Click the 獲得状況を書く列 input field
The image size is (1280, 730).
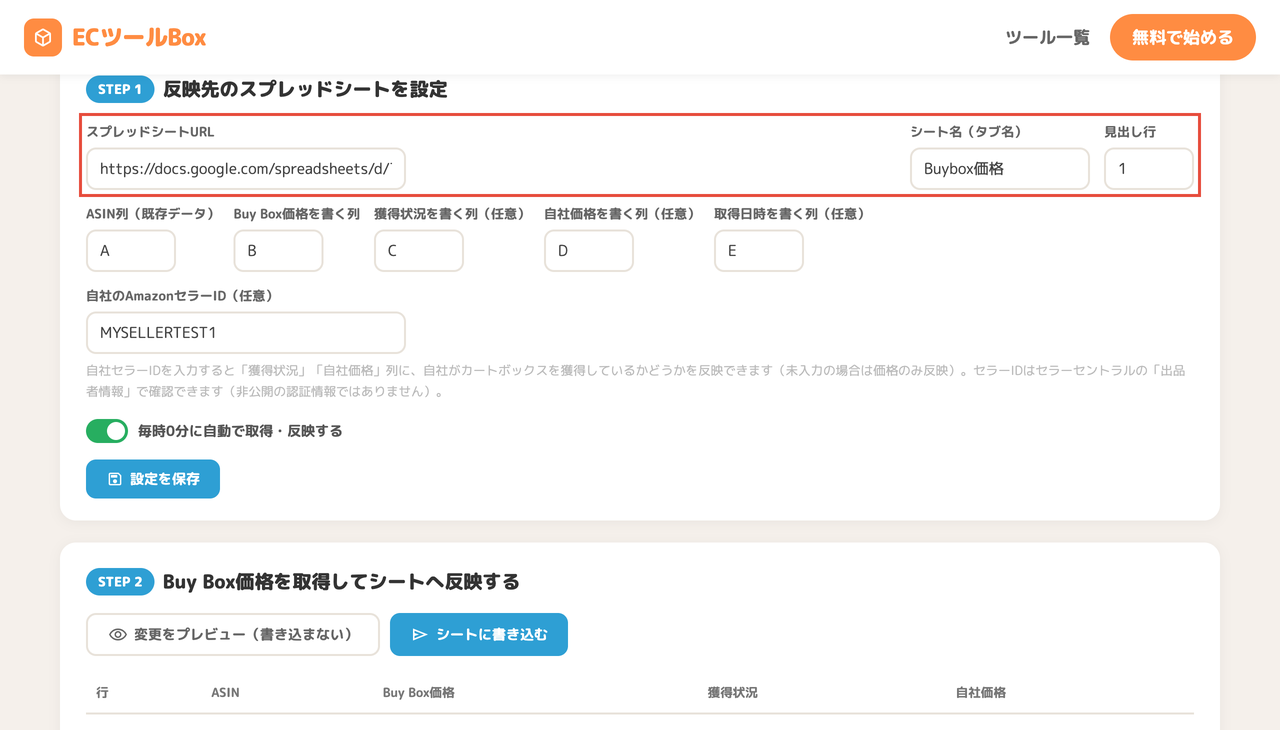tap(418, 251)
